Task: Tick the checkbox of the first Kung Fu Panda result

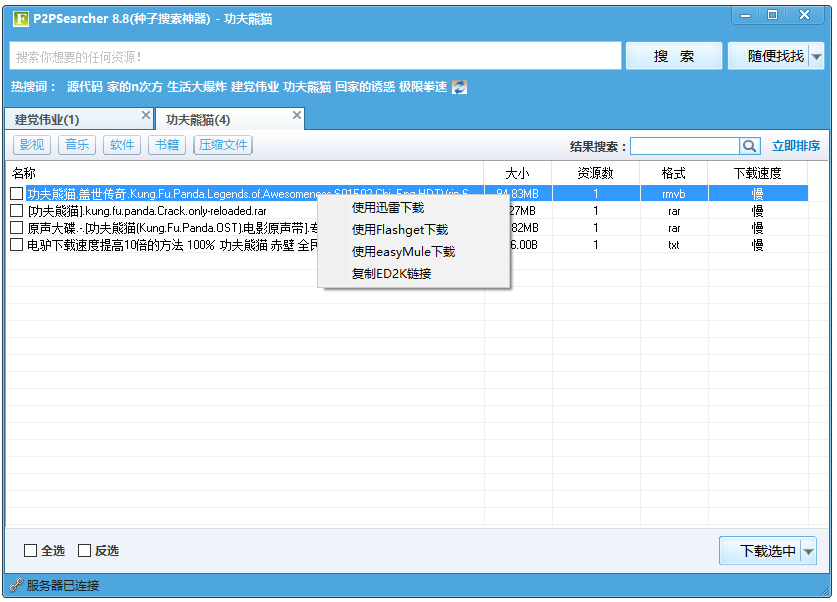Action: click(14, 192)
